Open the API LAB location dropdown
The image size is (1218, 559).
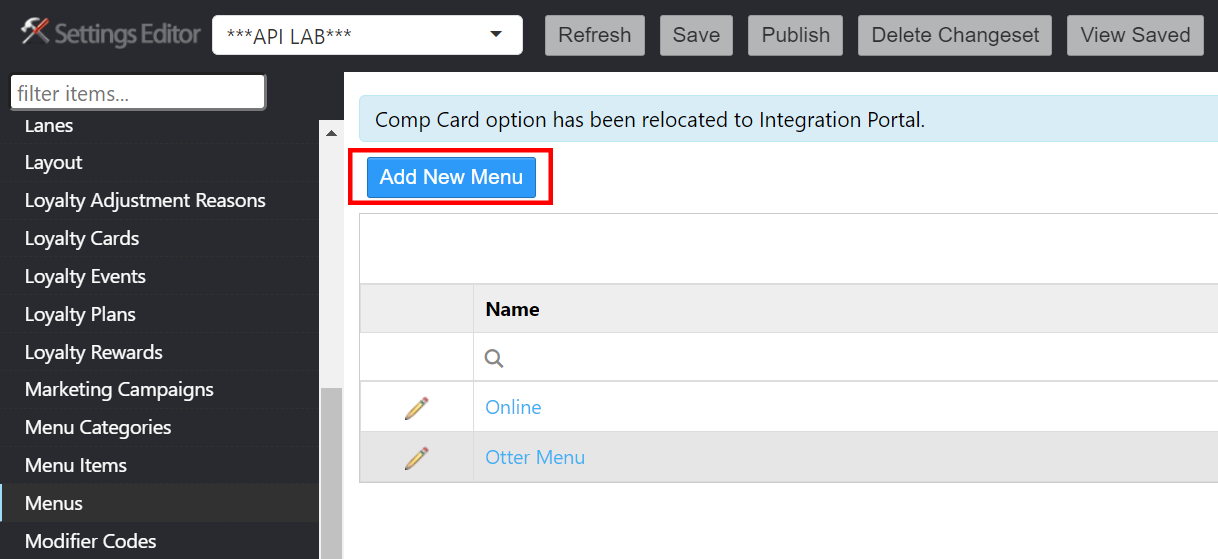click(x=367, y=36)
